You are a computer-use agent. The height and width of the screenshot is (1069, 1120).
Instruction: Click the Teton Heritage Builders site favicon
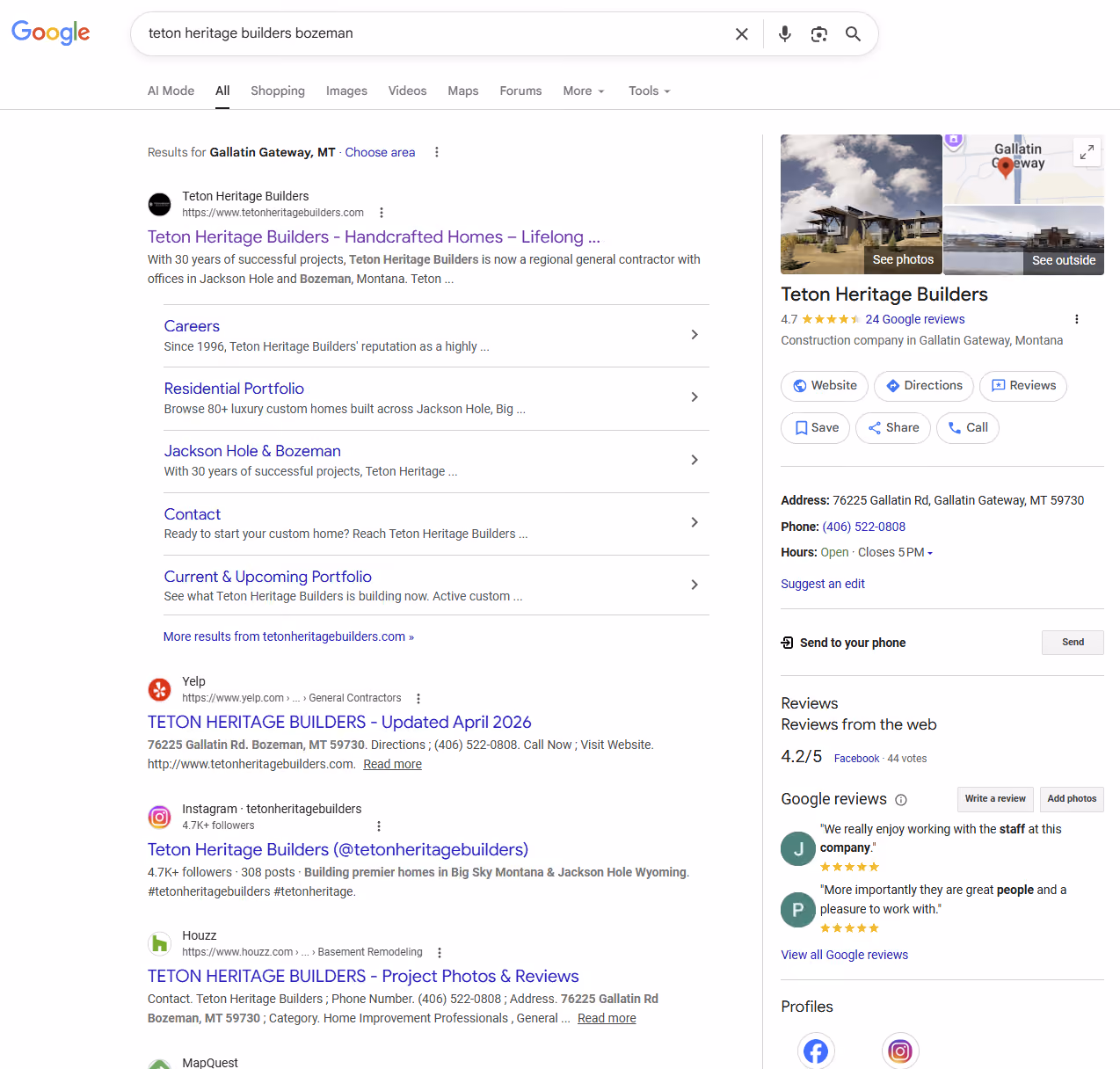tap(159, 204)
